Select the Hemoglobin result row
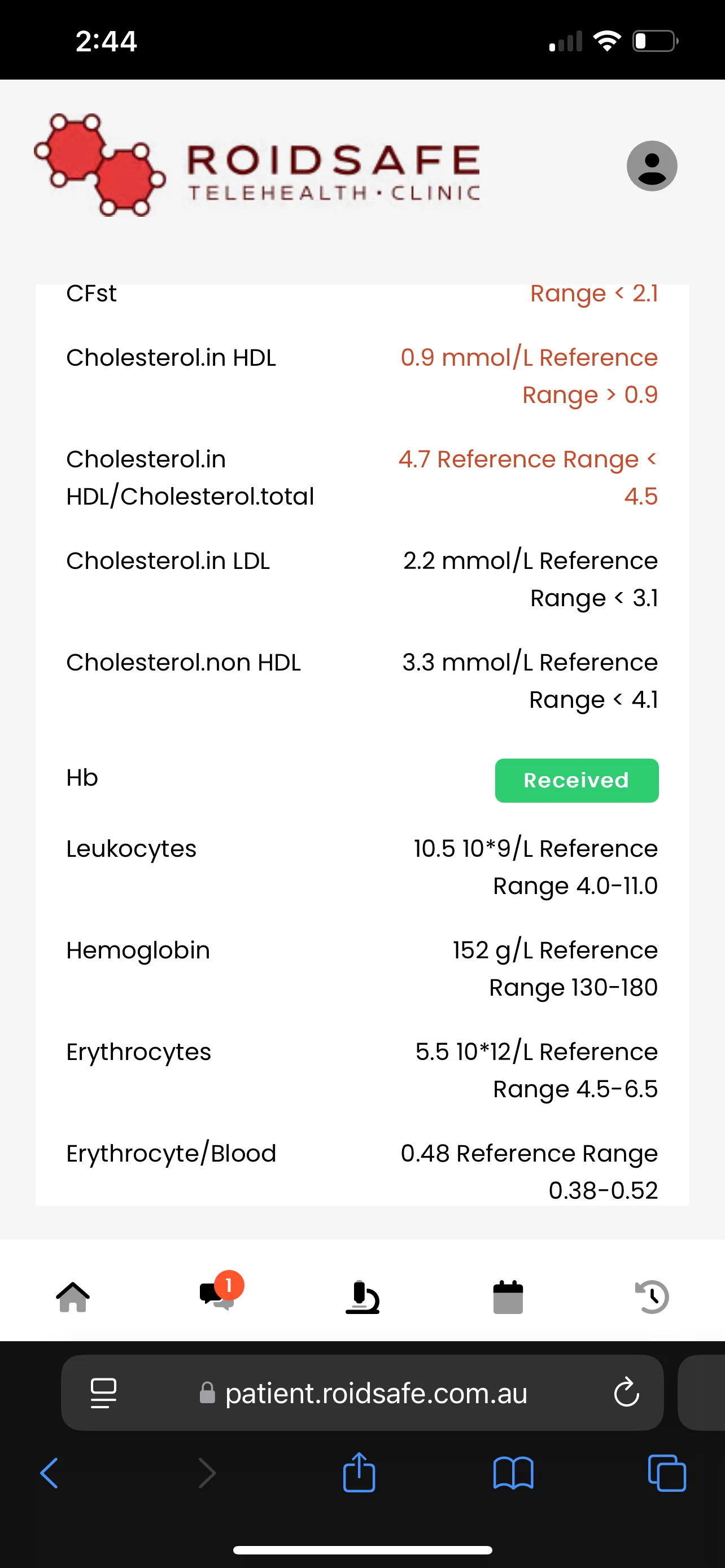 coord(362,969)
